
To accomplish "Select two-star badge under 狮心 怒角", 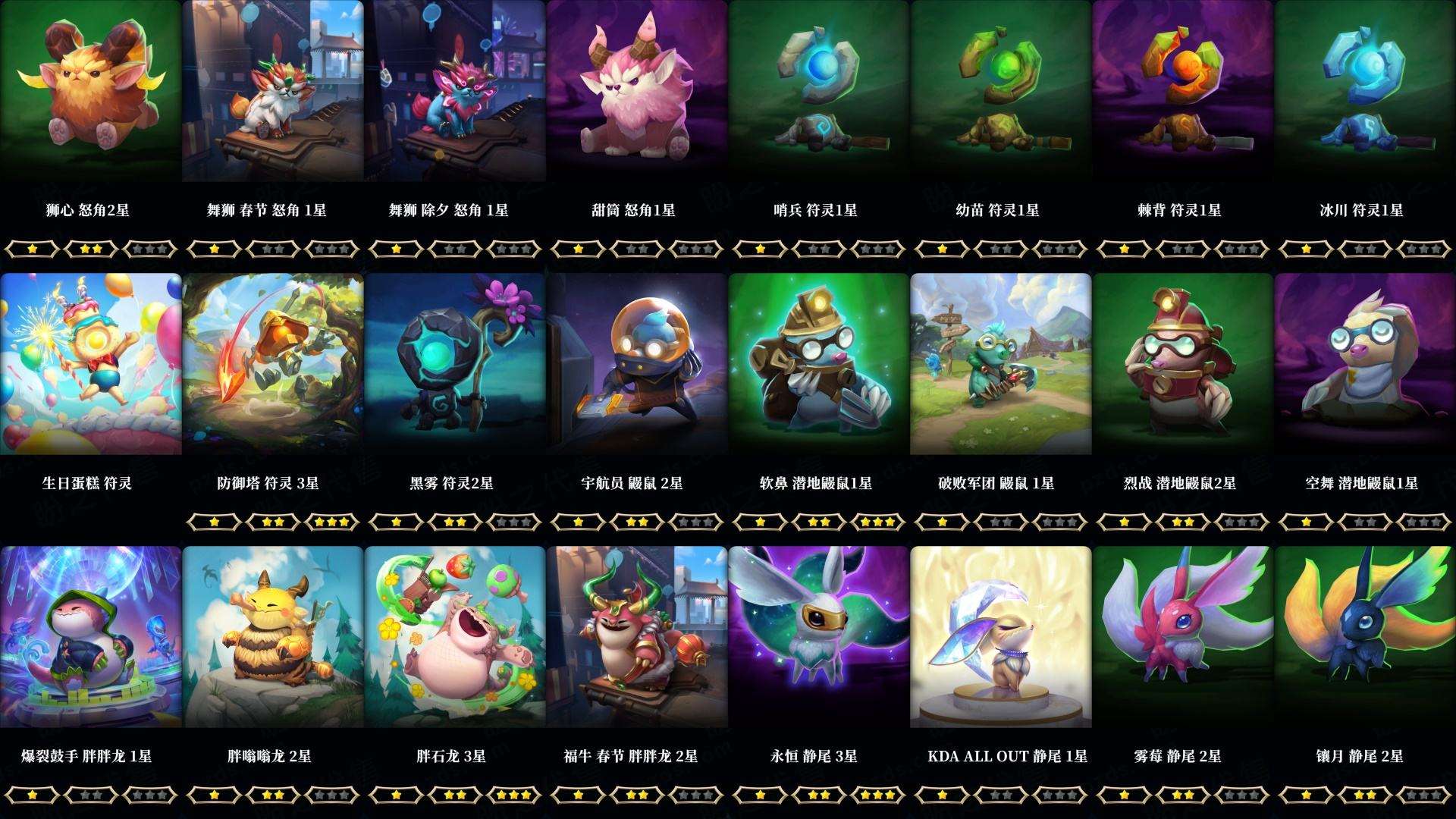I will pyautogui.click(x=91, y=249).
